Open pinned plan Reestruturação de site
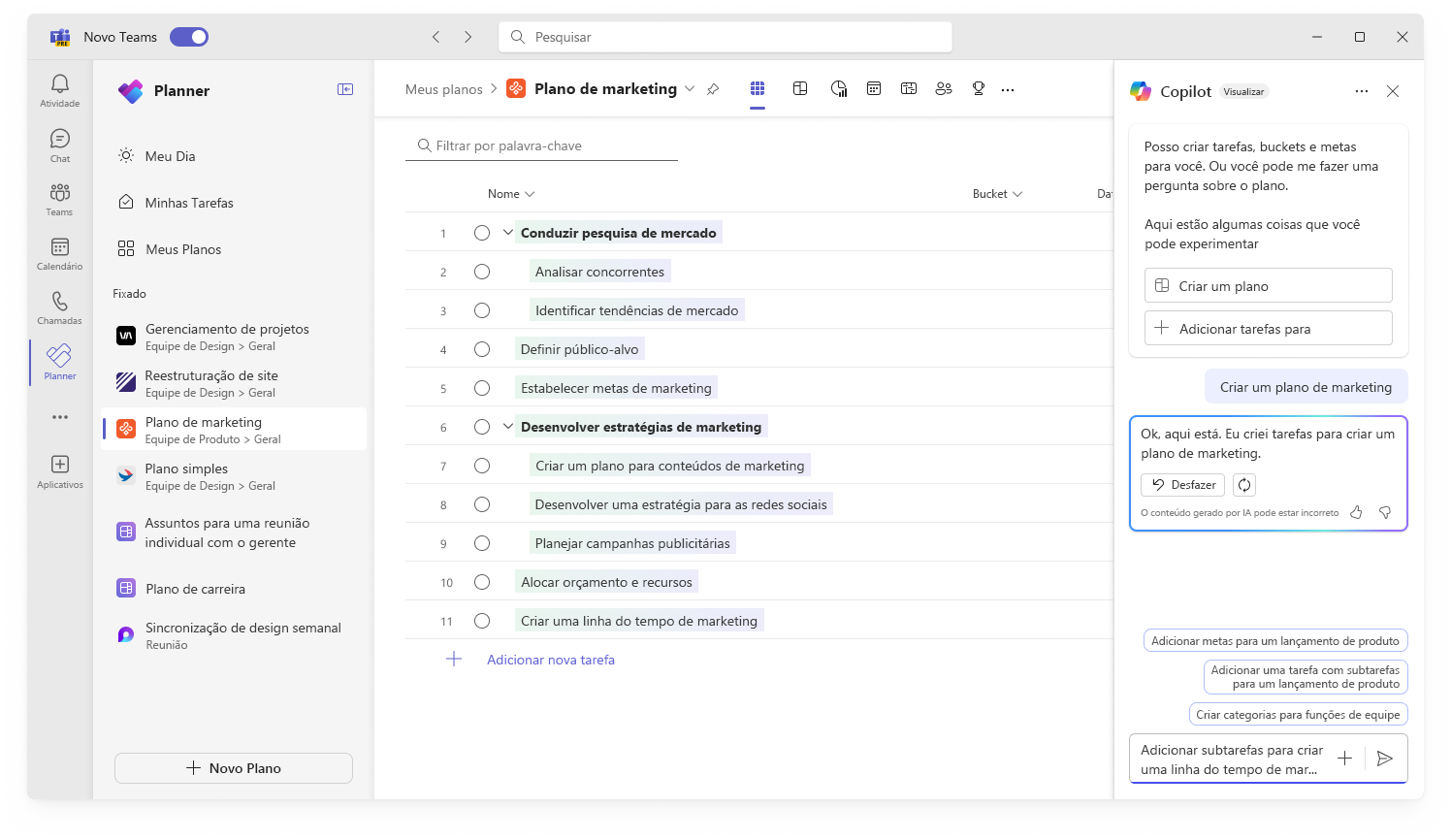The width and height of the screenshot is (1451, 840). [x=235, y=383]
